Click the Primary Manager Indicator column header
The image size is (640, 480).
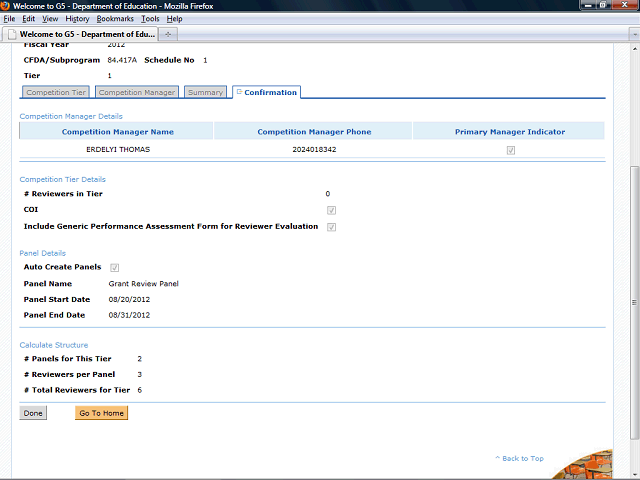pyautogui.click(x=510, y=132)
